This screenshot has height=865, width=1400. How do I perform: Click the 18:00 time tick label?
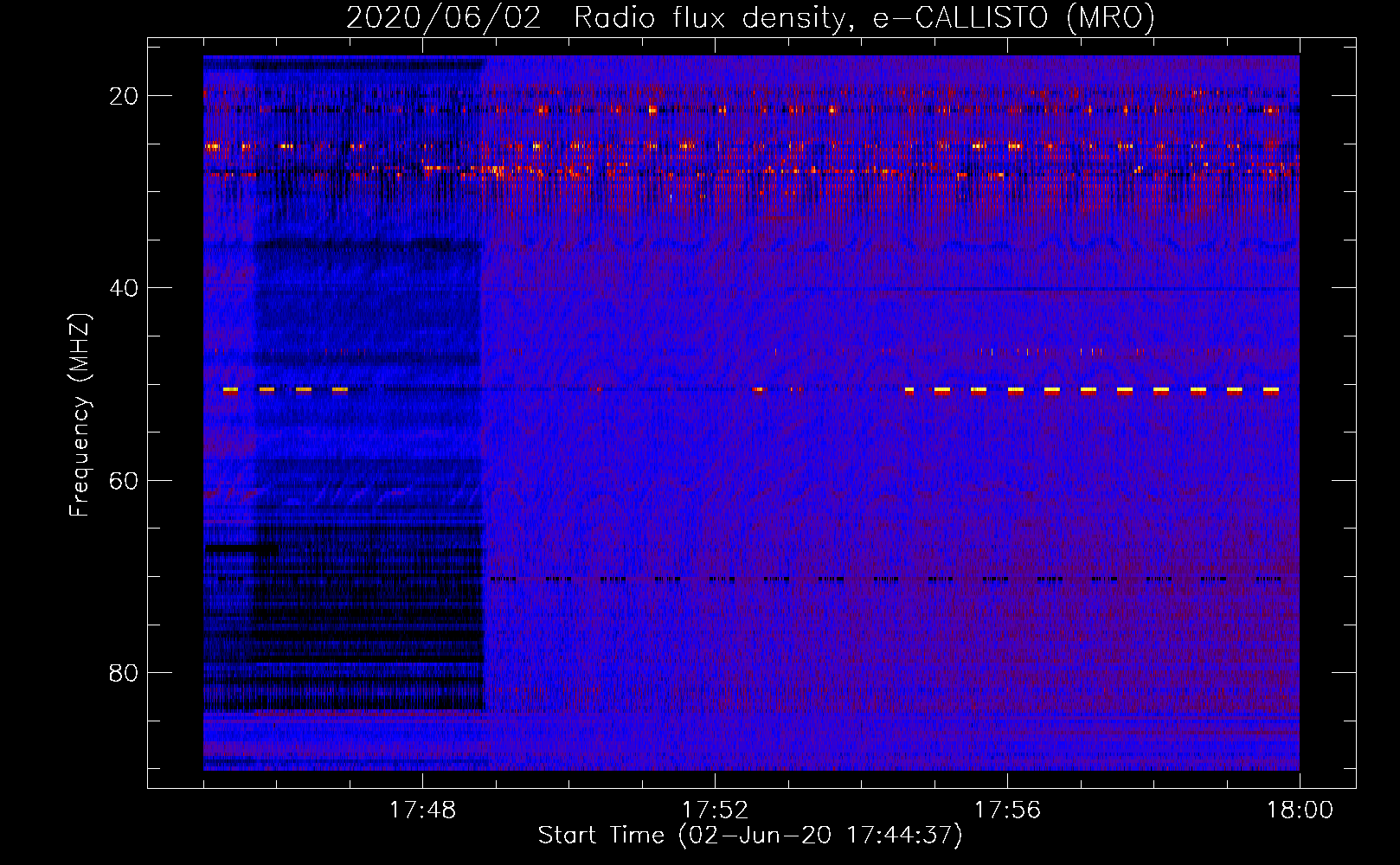[1300, 811]
